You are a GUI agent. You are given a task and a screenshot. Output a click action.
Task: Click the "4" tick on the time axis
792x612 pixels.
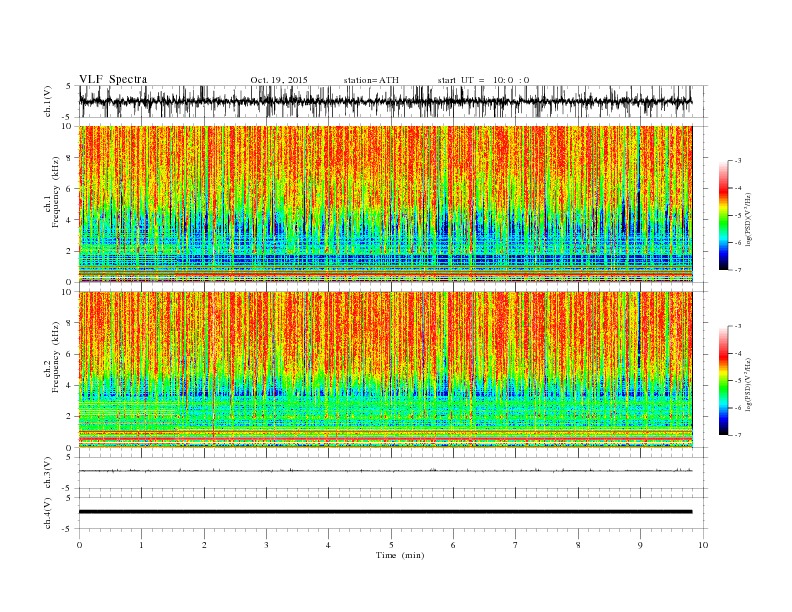point(328,545)
